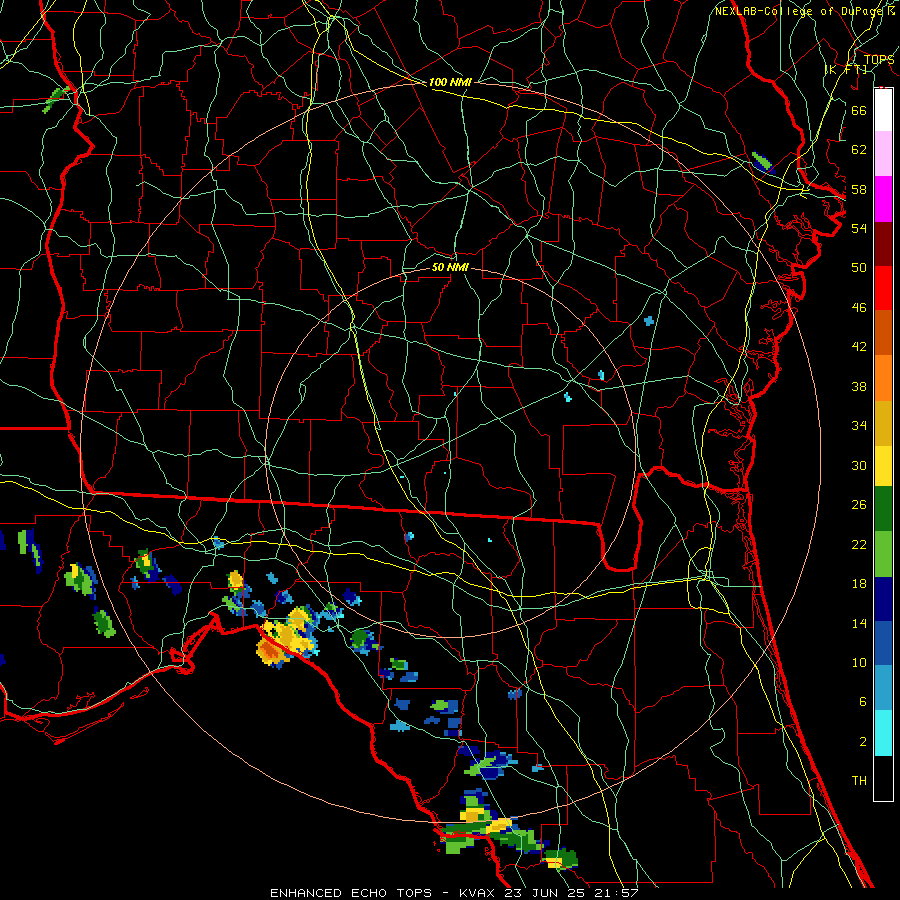Click the "50 NMI" range ring label
The width and height of the screenshot is (900, 900).
[x=450, y=267]
